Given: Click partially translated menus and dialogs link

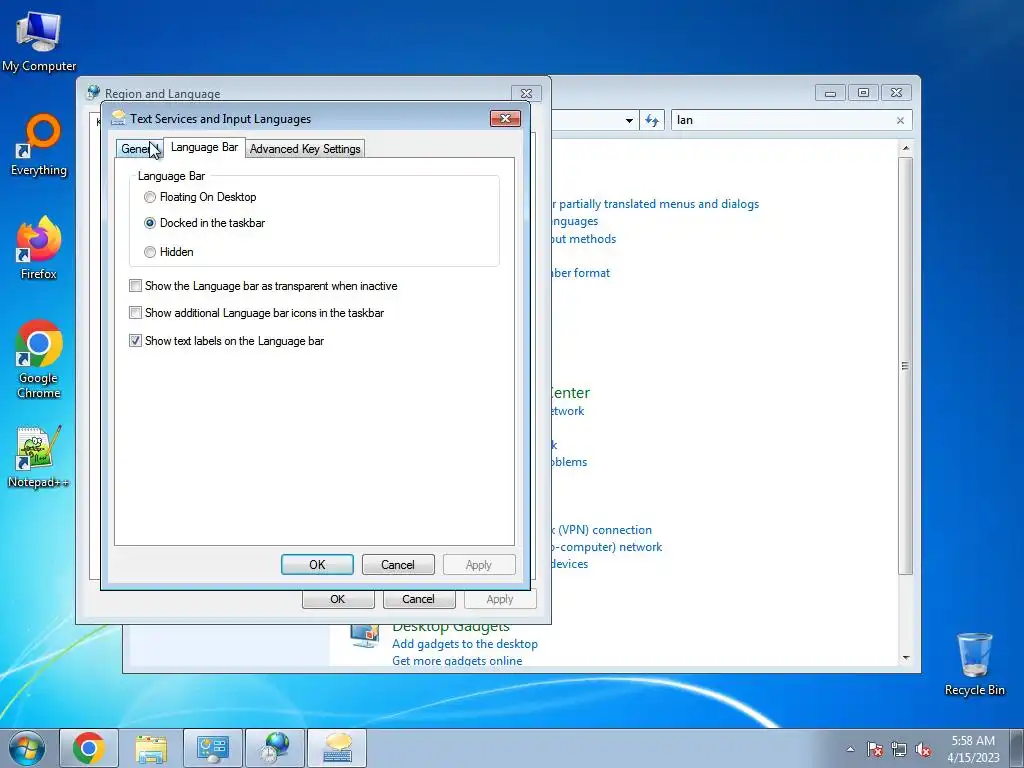Looking at the screenshot, I should click(x=658, y=204).
